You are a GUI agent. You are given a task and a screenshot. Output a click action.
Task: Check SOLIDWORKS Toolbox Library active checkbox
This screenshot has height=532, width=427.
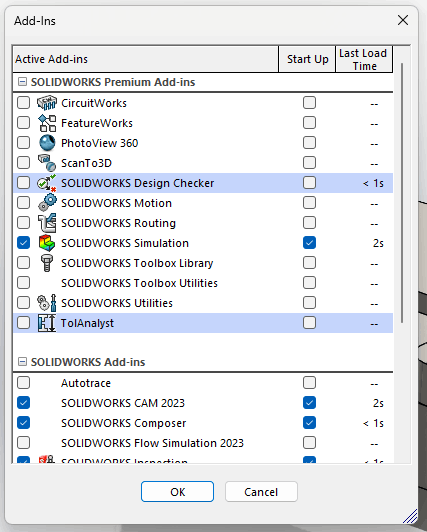click(23, 263)
